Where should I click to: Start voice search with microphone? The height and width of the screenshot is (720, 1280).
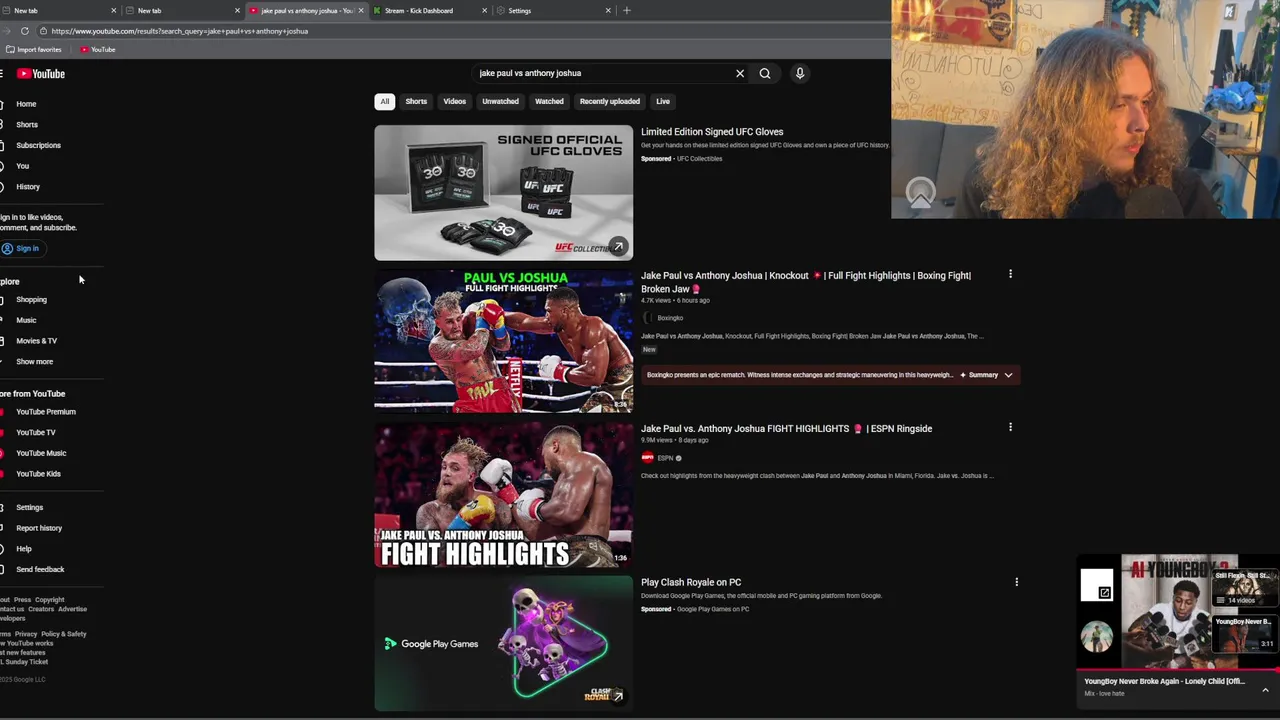tap(800, 73)
